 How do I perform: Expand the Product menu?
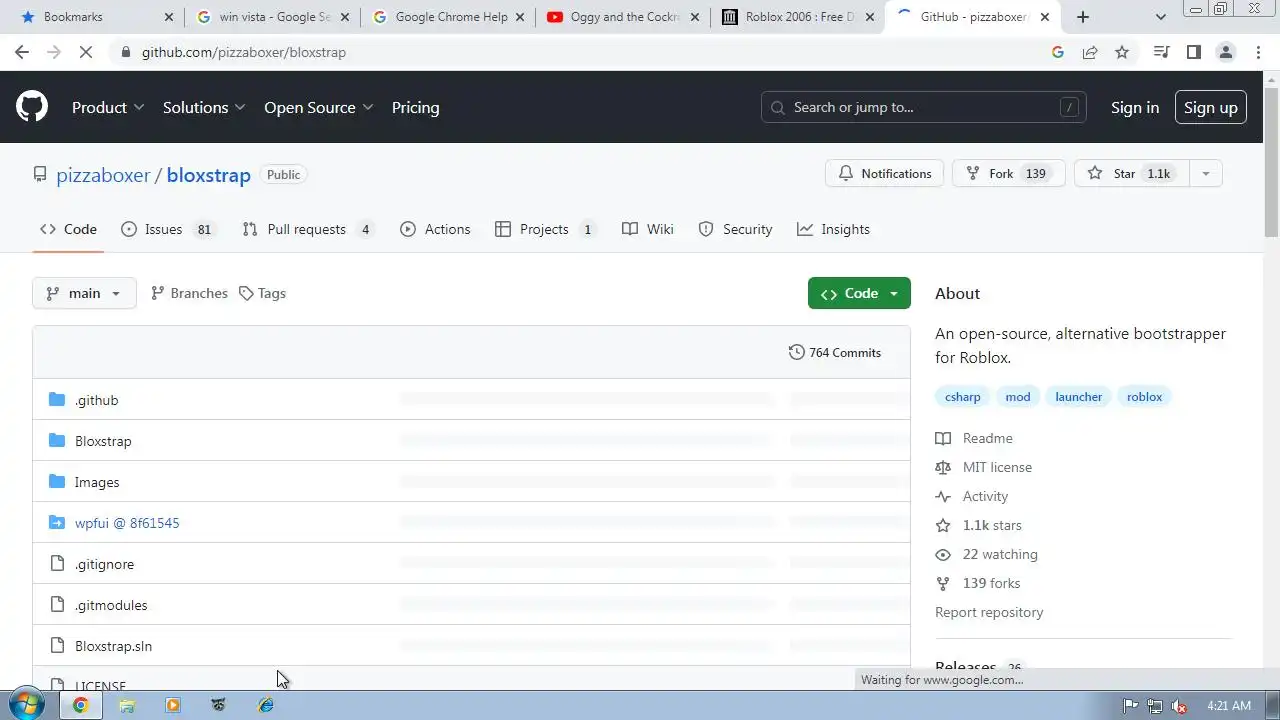pos(108,107)
